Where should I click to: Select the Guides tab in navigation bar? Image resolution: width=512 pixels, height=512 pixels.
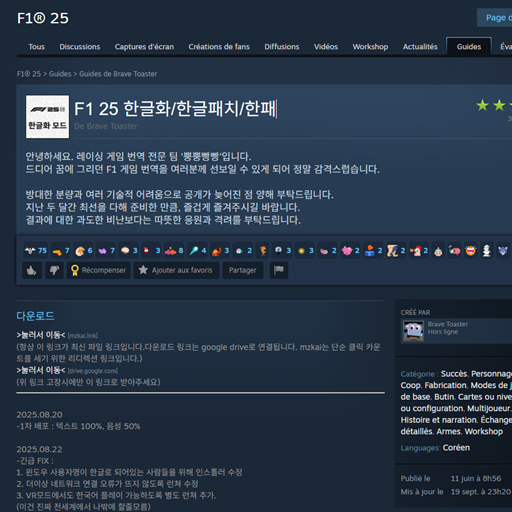tap(469, 47)
